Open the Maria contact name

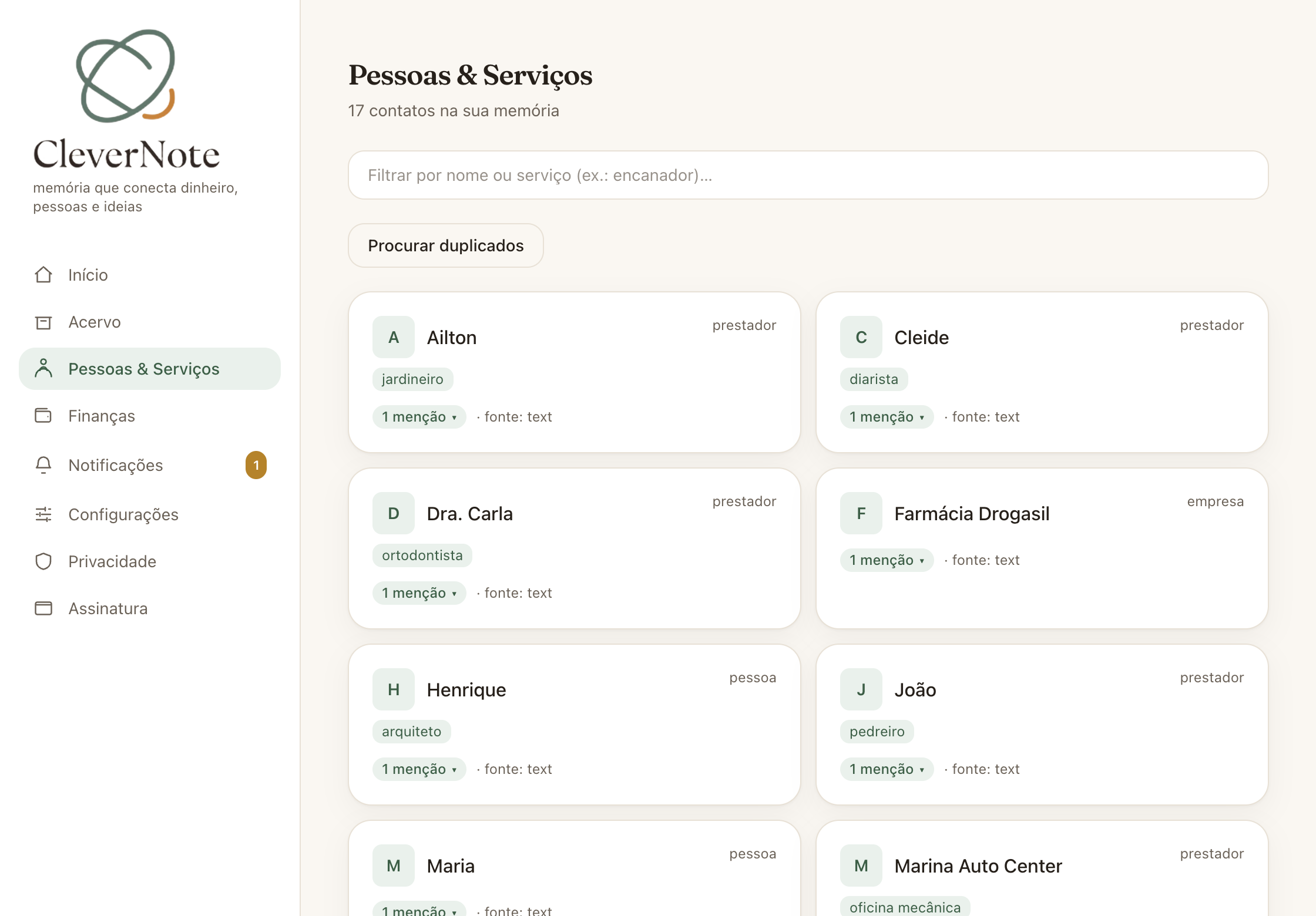(451, 866)
